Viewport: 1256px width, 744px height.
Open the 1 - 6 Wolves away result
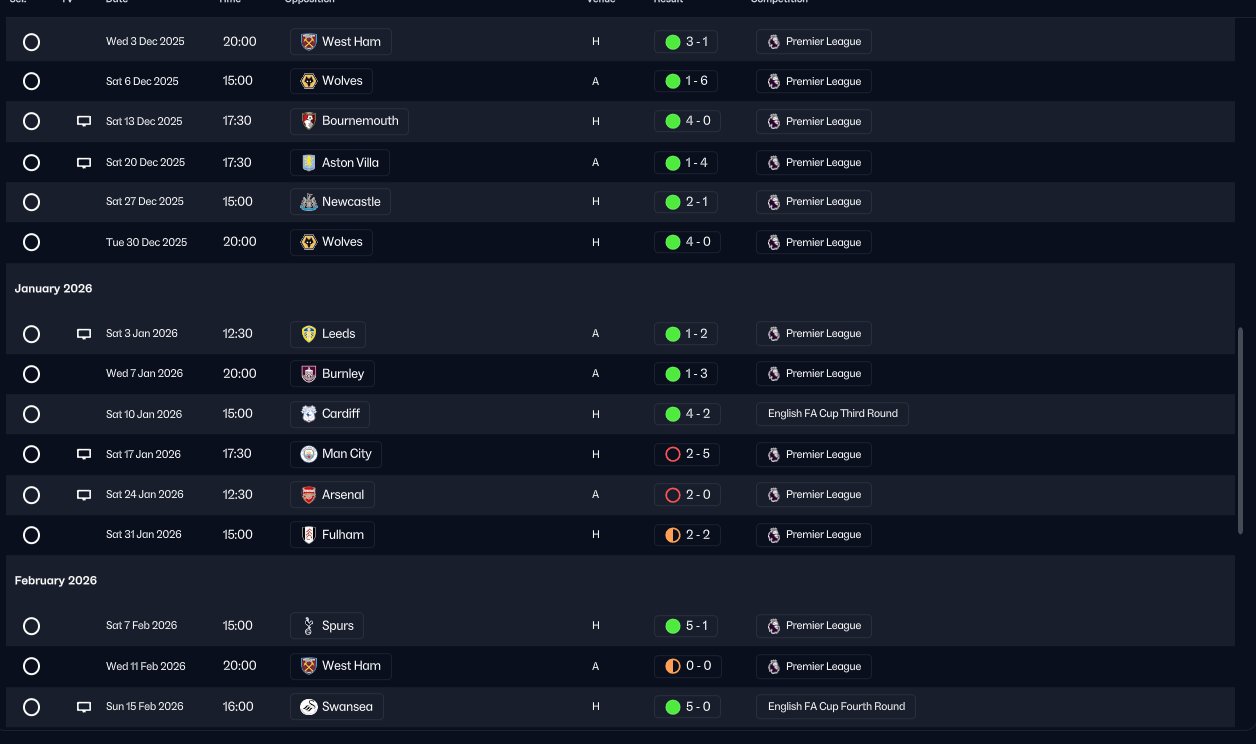(687, 81)
